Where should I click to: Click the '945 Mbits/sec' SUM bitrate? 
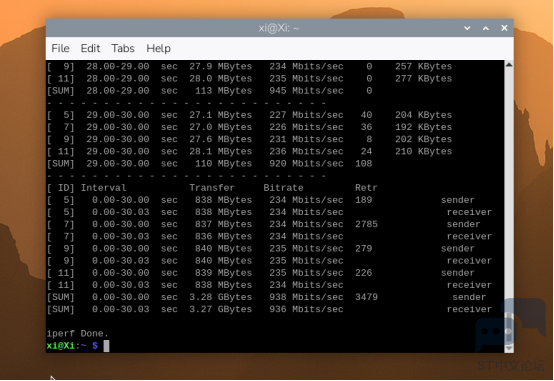pyautogui.click(x=306, y=91)
